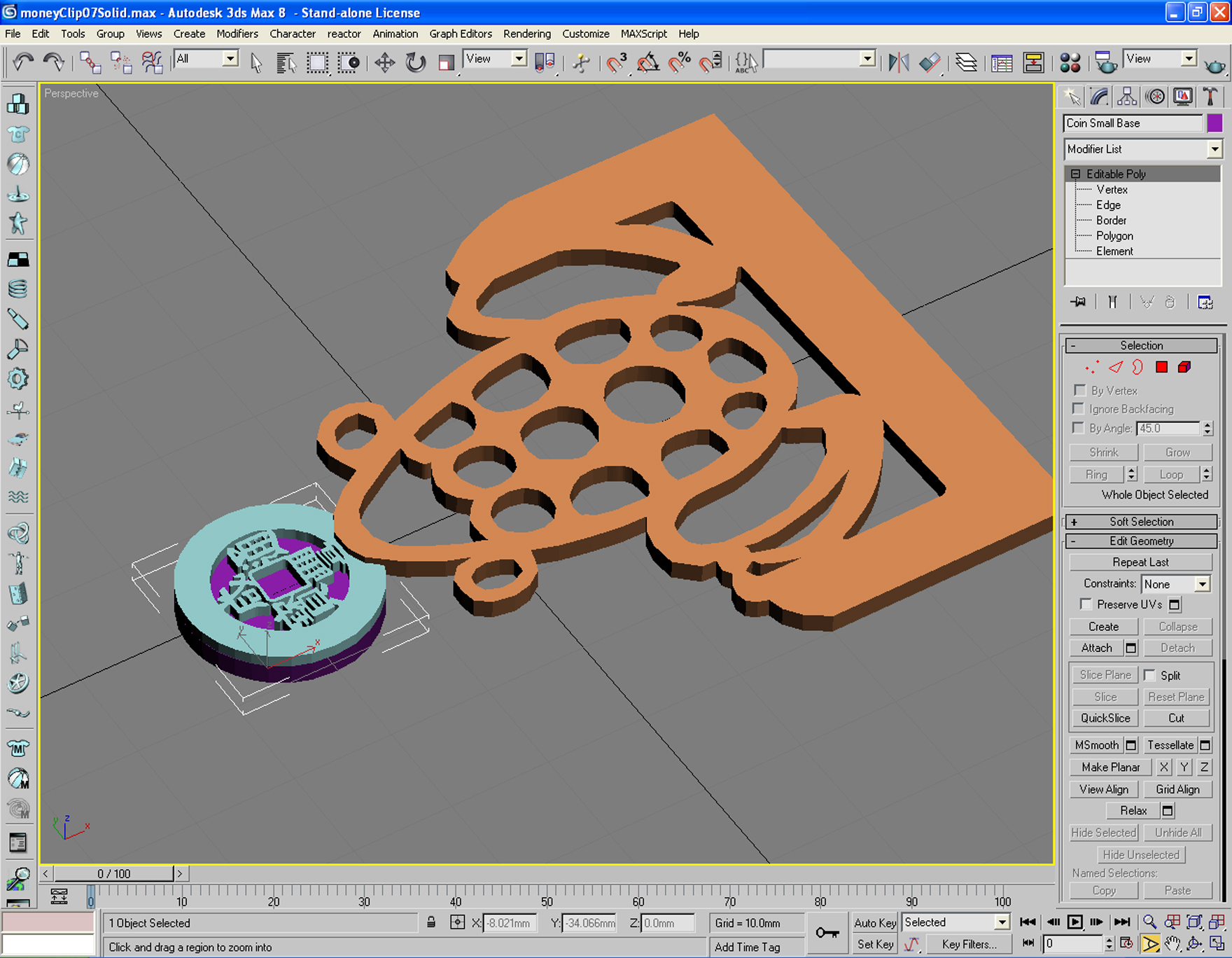Open the Hierarchy command panel tab

[1126, 97]
